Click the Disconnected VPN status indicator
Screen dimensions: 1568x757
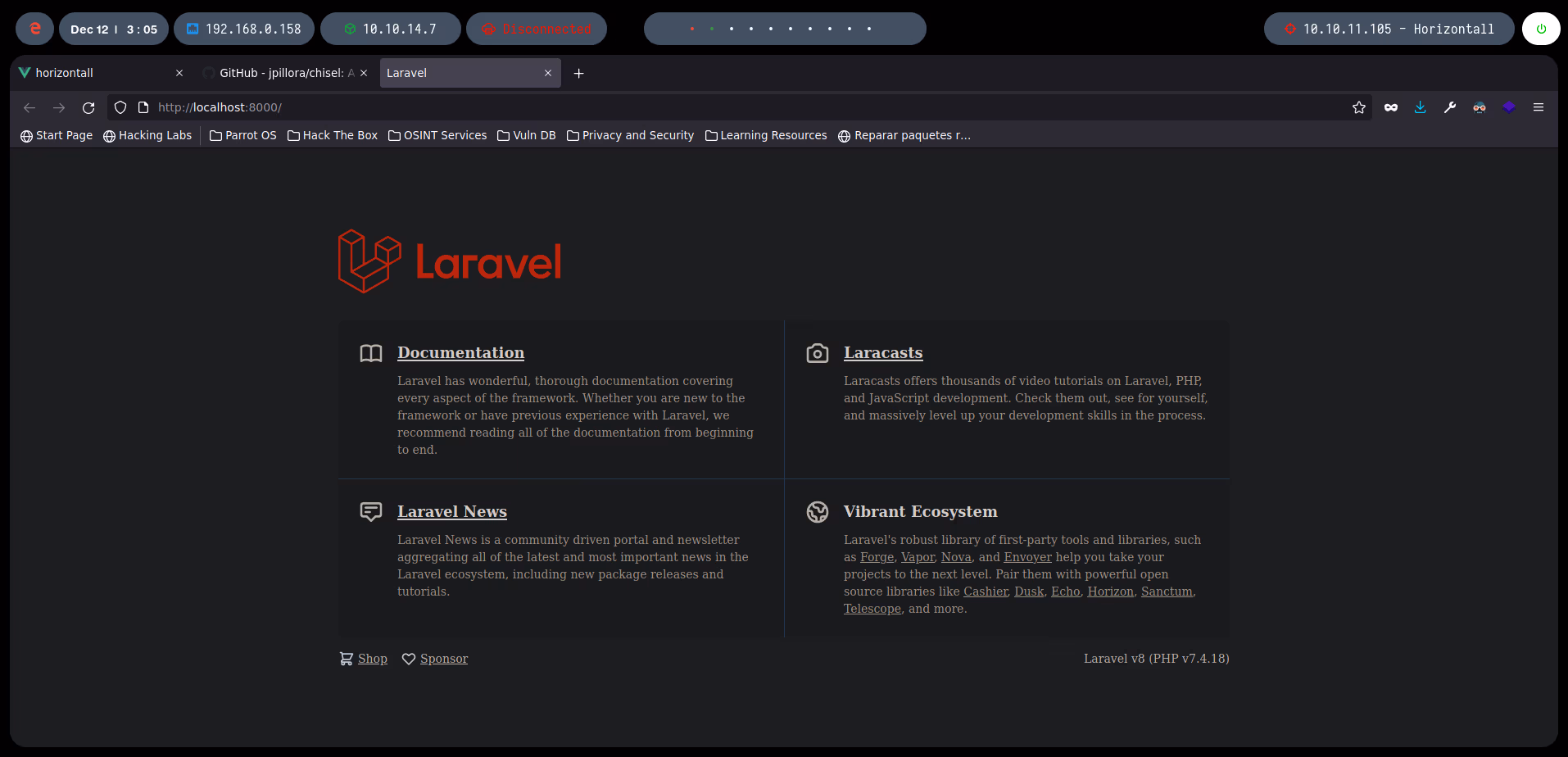(537, 29)
